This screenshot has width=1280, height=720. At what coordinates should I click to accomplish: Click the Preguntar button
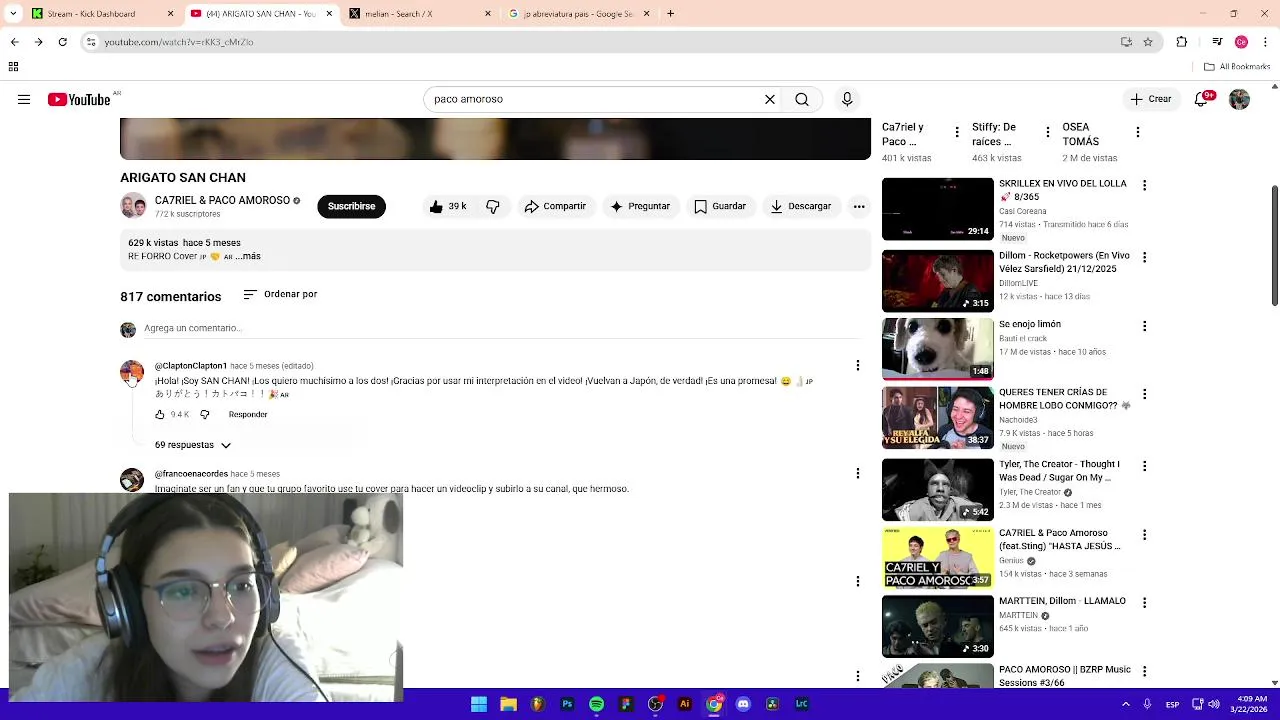pos(640,206)
